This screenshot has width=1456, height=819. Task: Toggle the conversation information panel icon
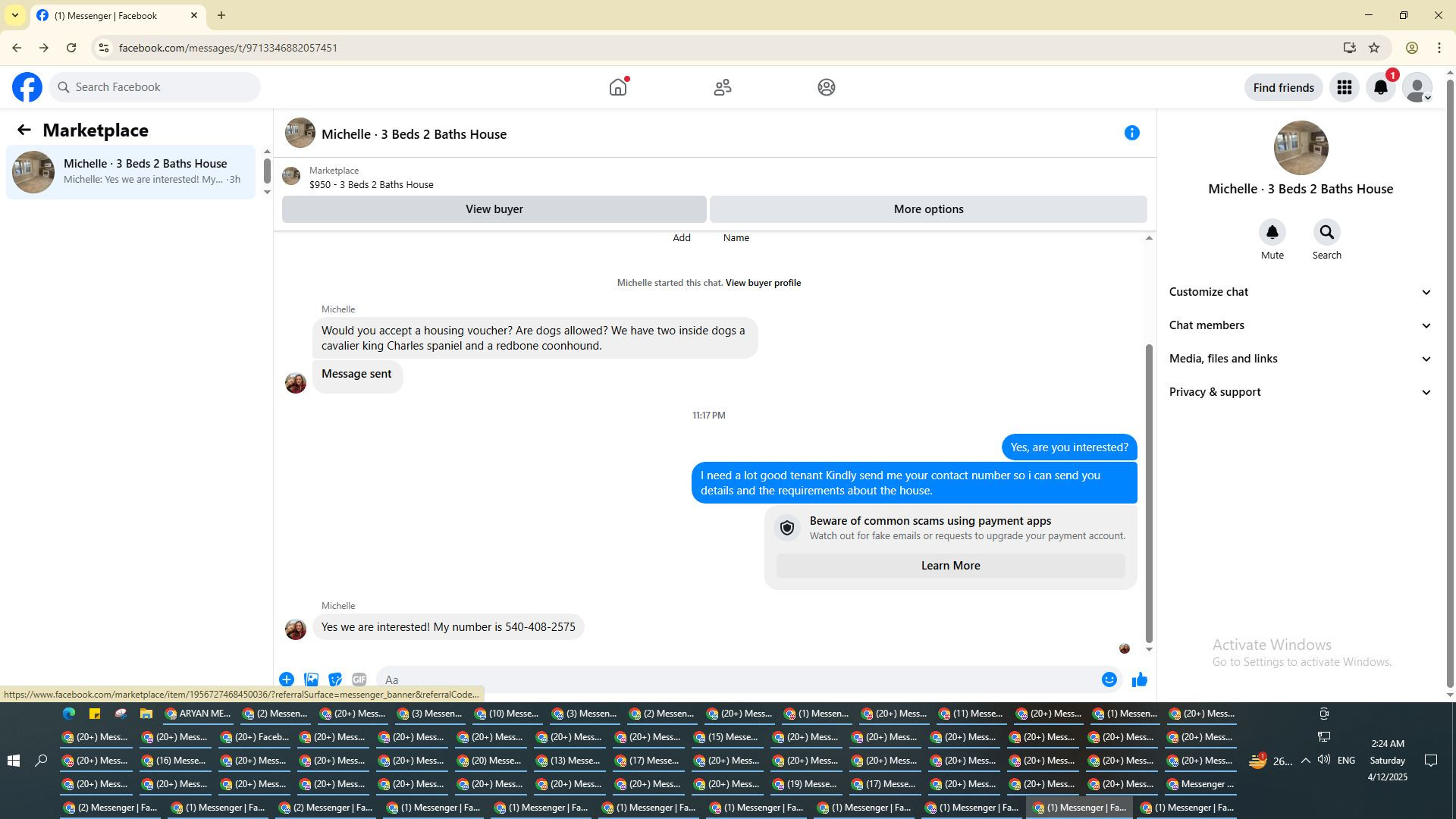click(1132, 133)
